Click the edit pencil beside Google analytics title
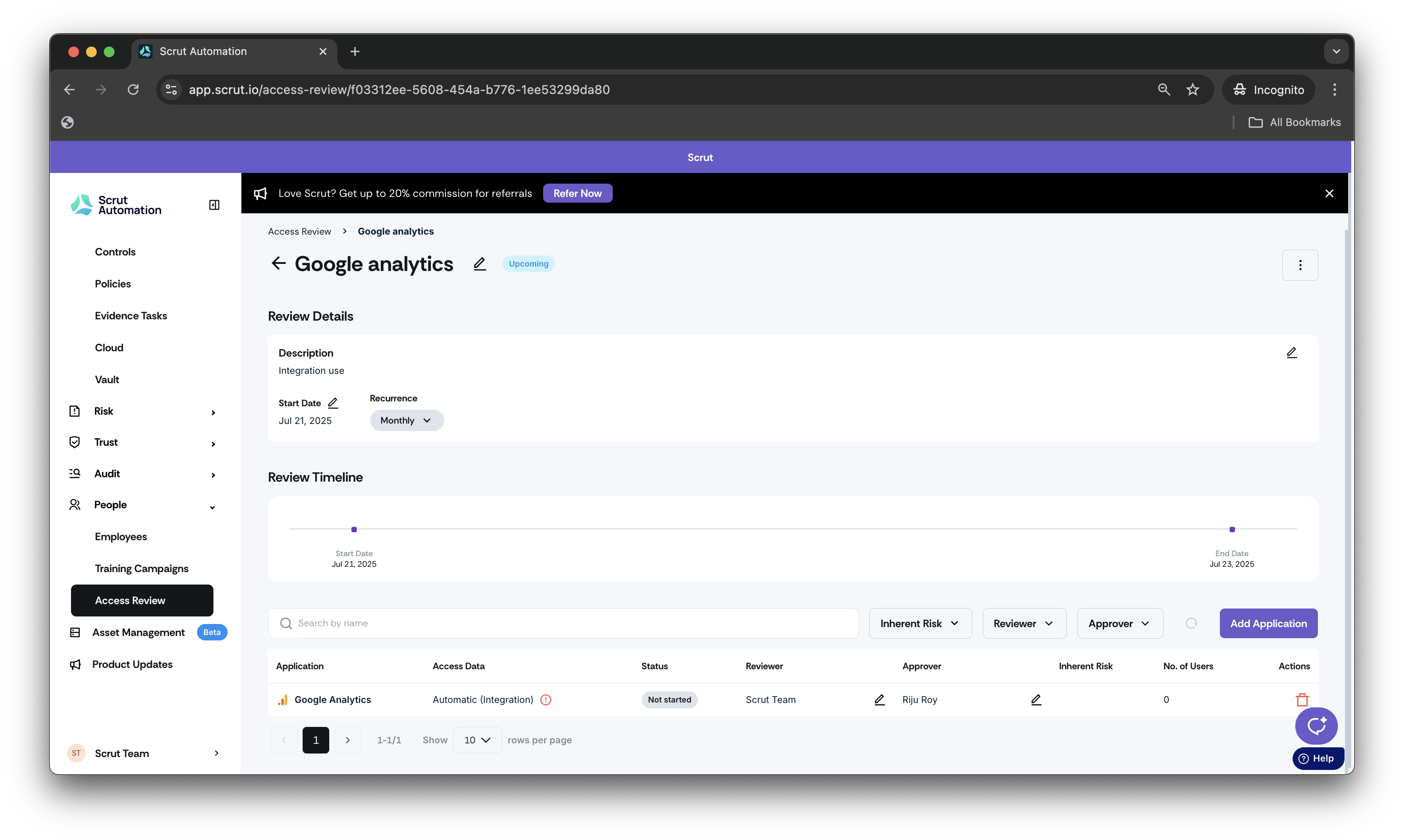 [x=479, y=264]
